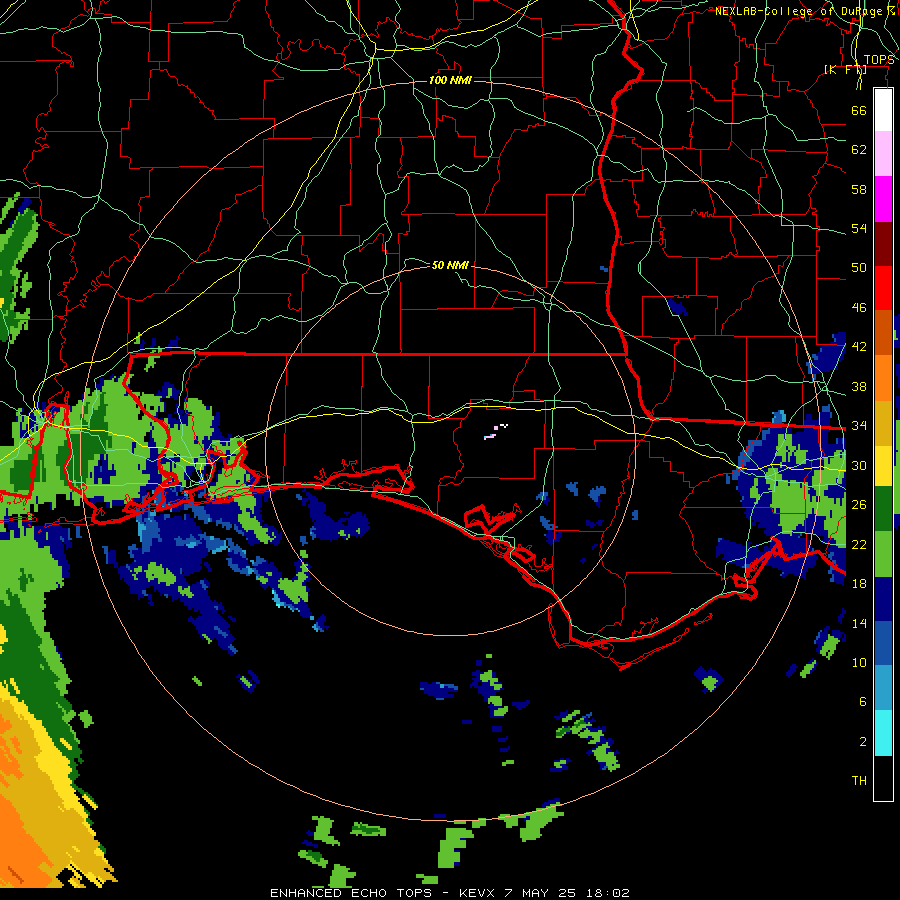Click the 2 legend value

pos(863,742)
